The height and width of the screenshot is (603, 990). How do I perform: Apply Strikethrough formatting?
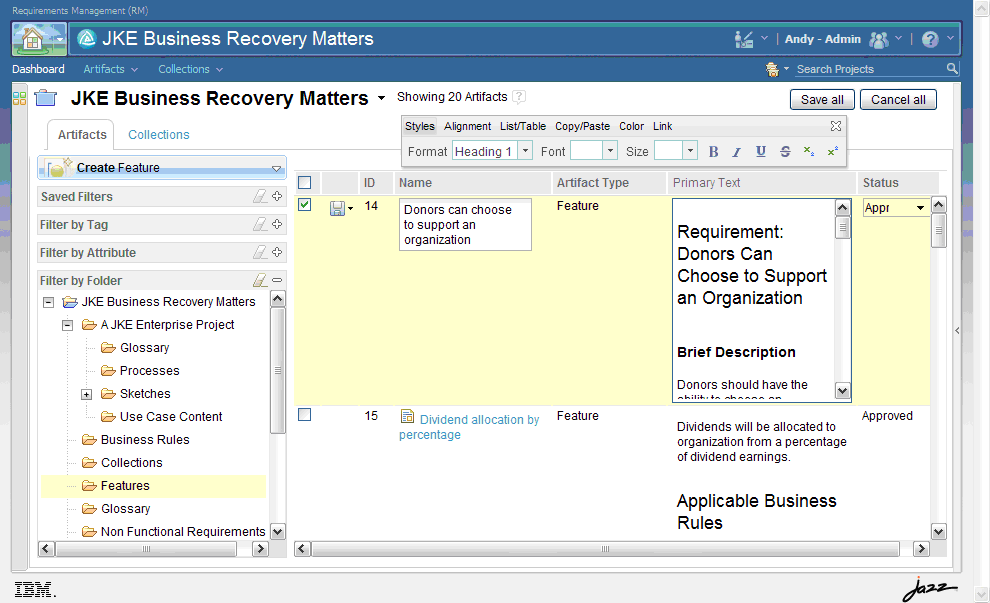pyautogui.click(x=785, y=152)
